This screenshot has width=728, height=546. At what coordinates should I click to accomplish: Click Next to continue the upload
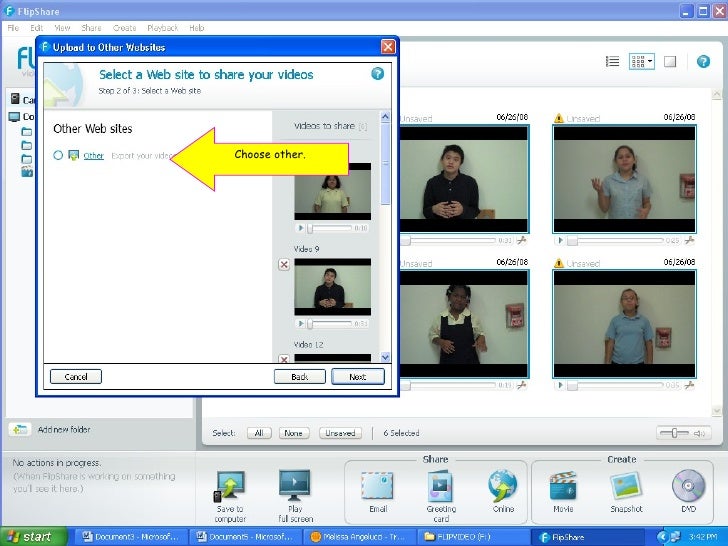(358, 377)
